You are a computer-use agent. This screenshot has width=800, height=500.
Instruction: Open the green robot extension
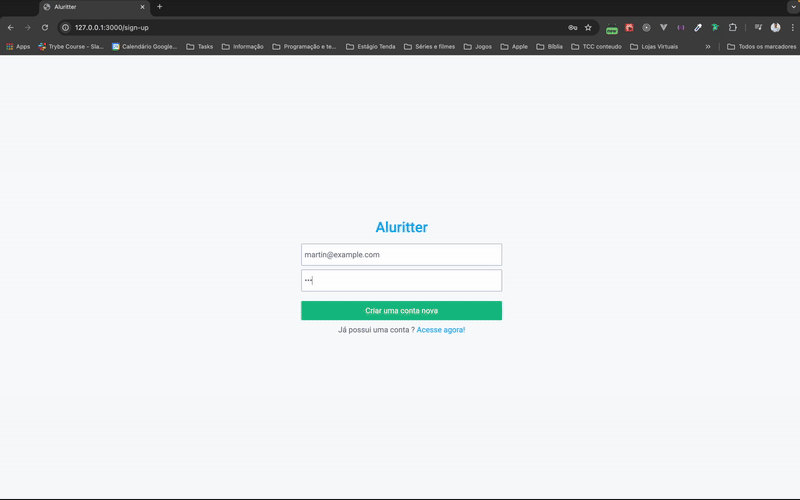pyautogui.click(x=612, y=29)
